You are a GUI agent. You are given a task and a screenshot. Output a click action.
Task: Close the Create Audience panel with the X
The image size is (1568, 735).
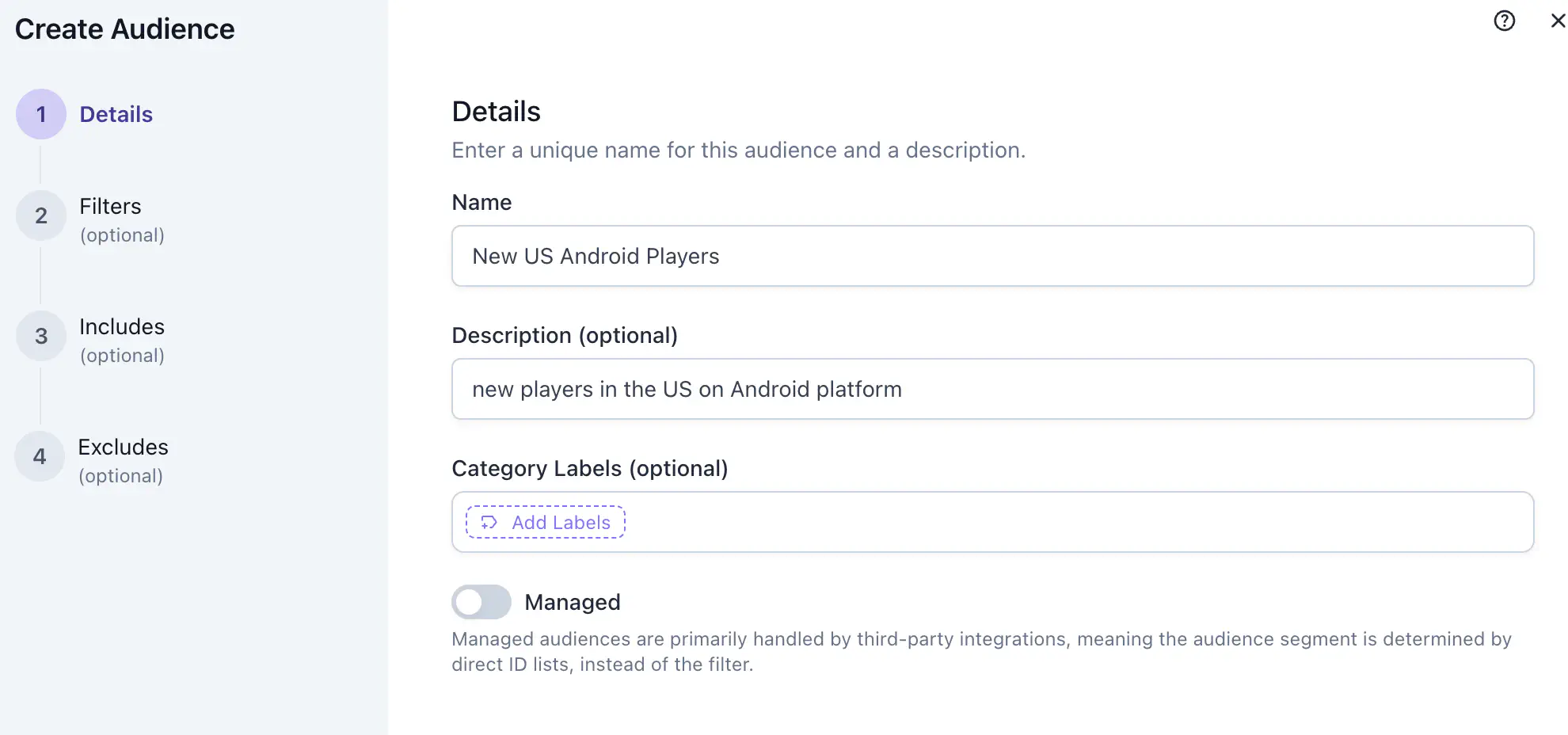1557,20
